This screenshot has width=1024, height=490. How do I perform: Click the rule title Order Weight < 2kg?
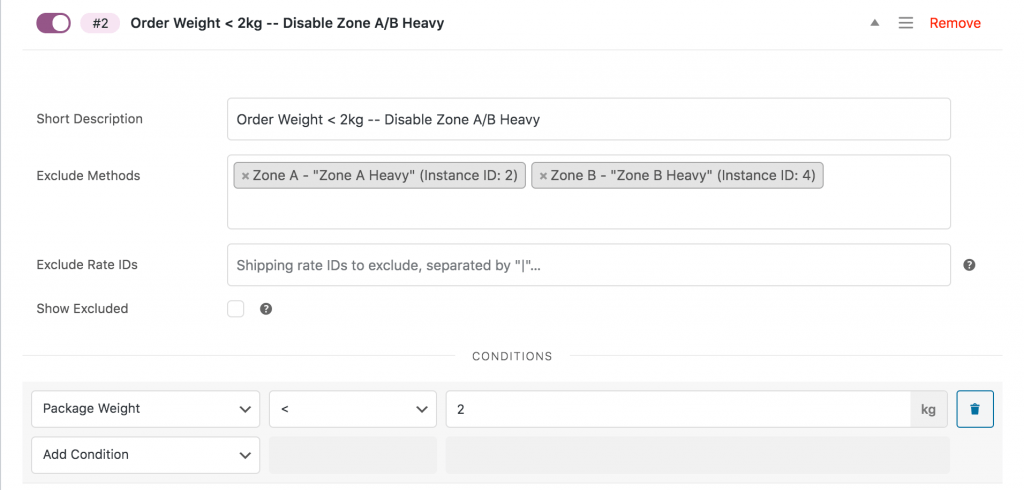click(287, 23)
